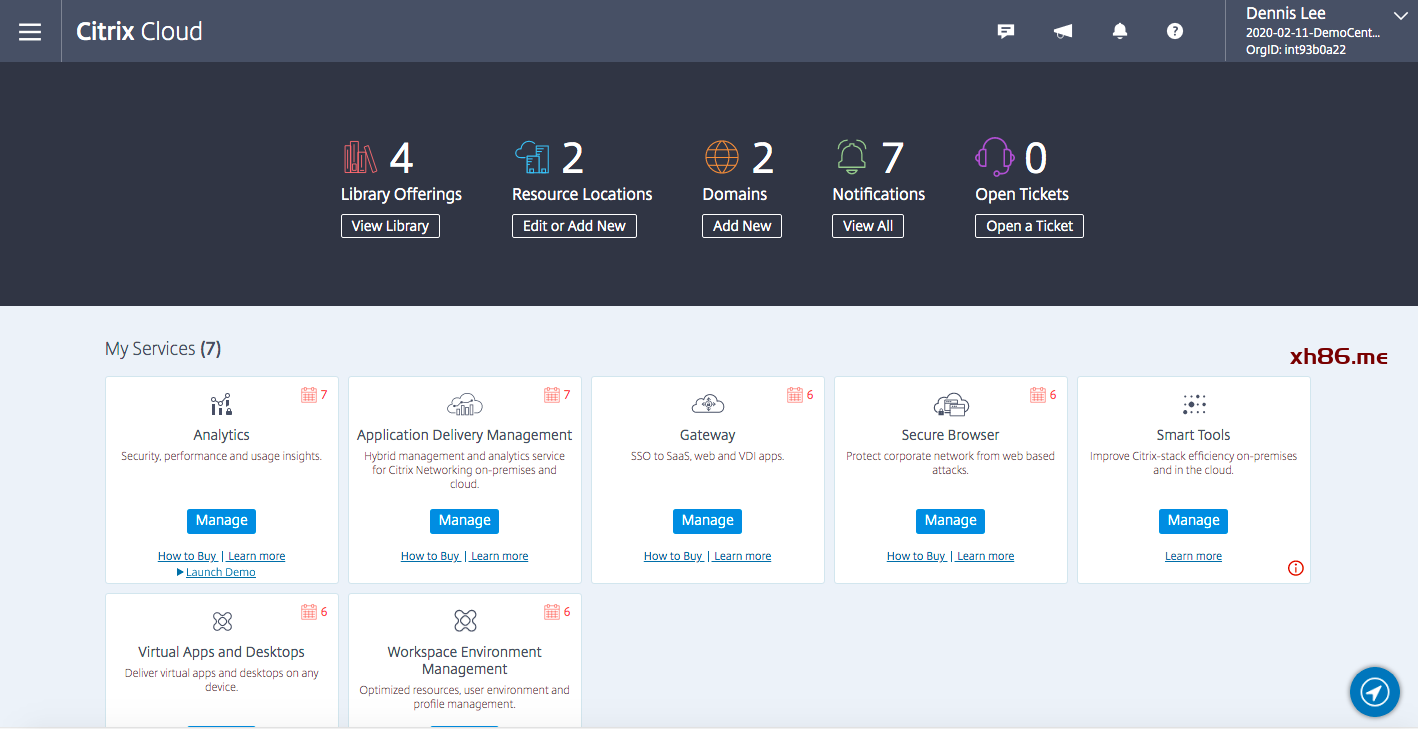Screen dimensions: 1418x729
Task: Open the hamburger navigation menu
Action: pyautogui.click(x=30, y=31)
